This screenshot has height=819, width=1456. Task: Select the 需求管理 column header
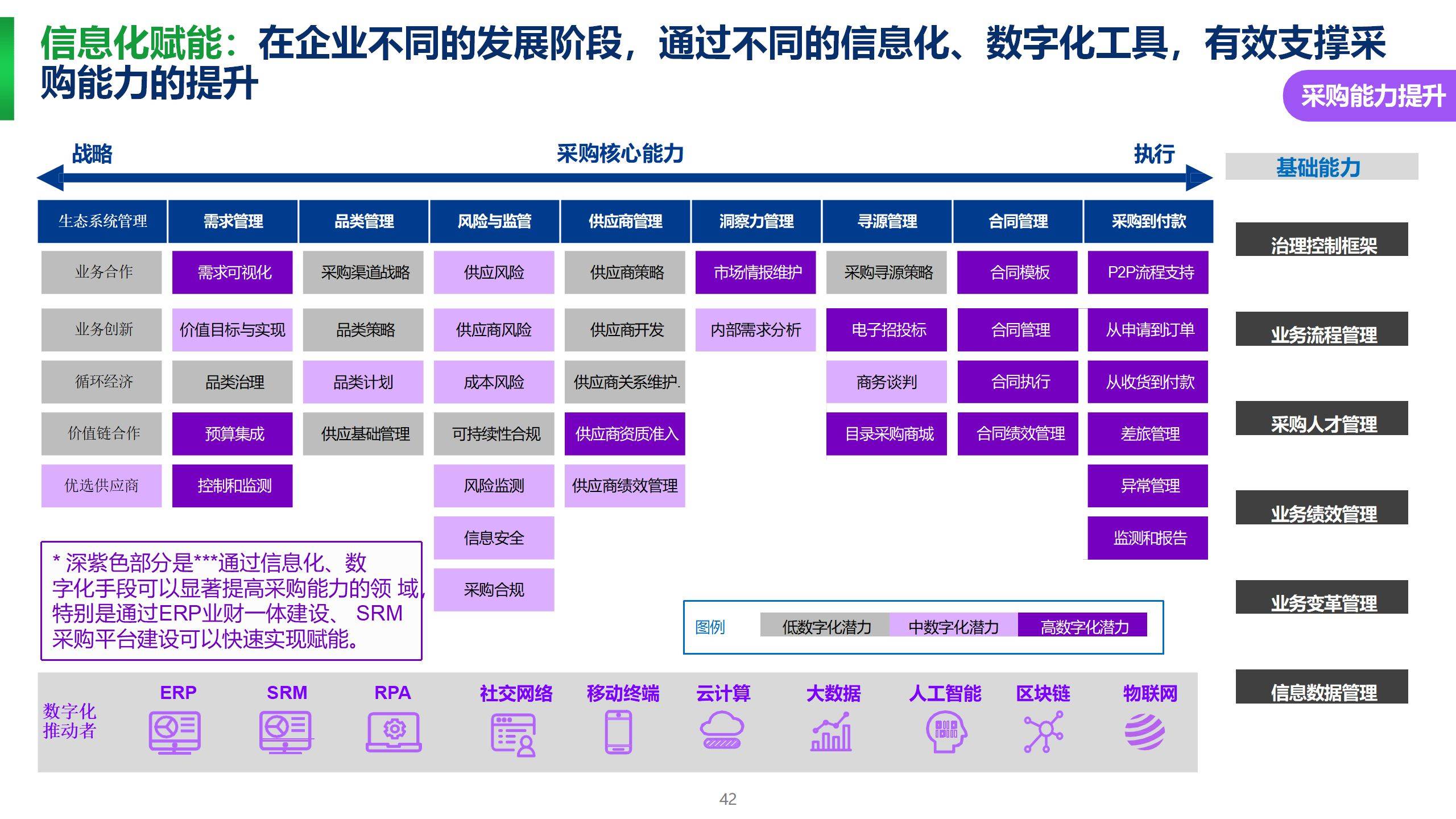233,221
